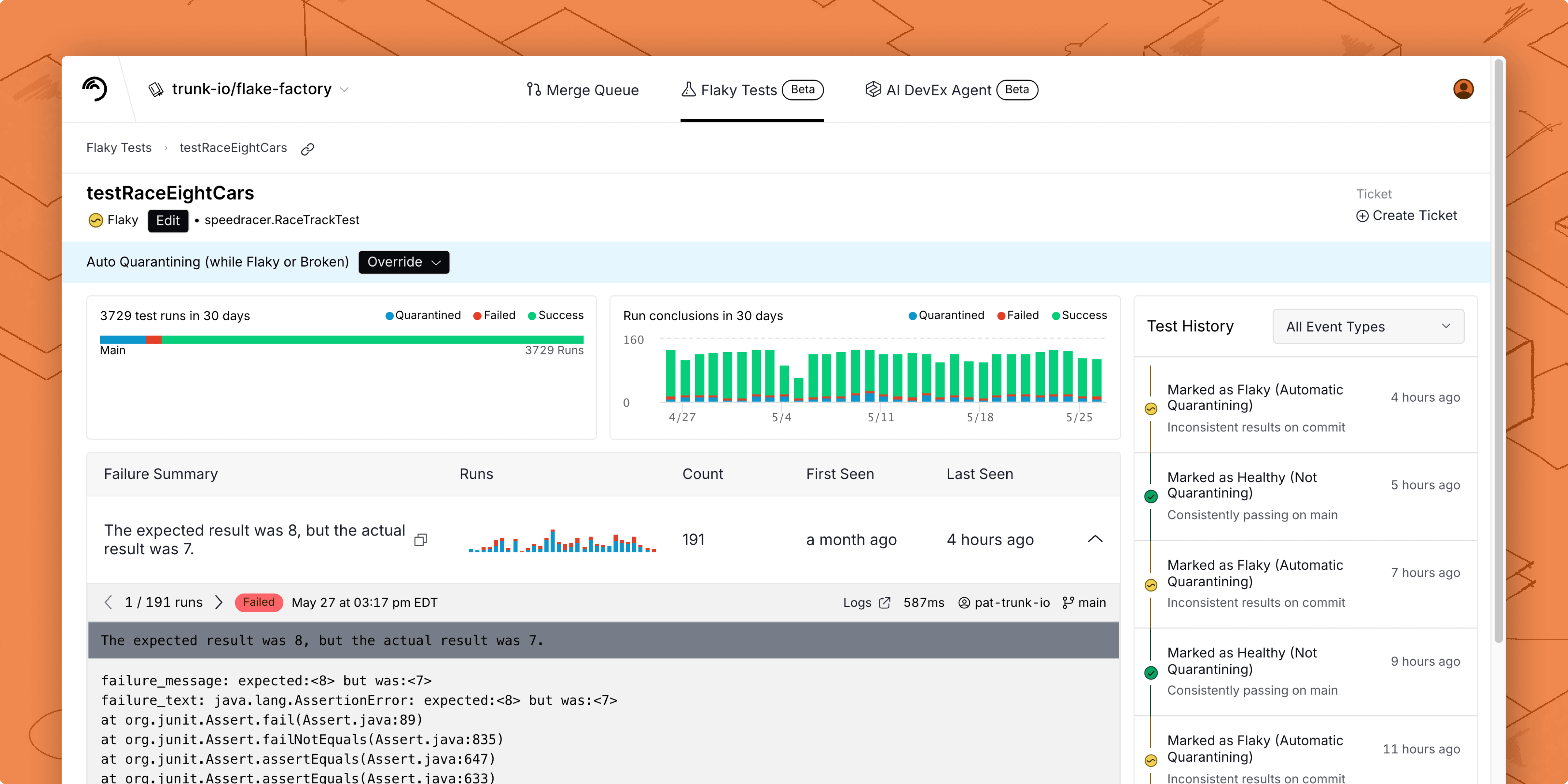Copy the failure summary text
Viewport: 1568px width, 784px height.
click(x=420, y=540)
